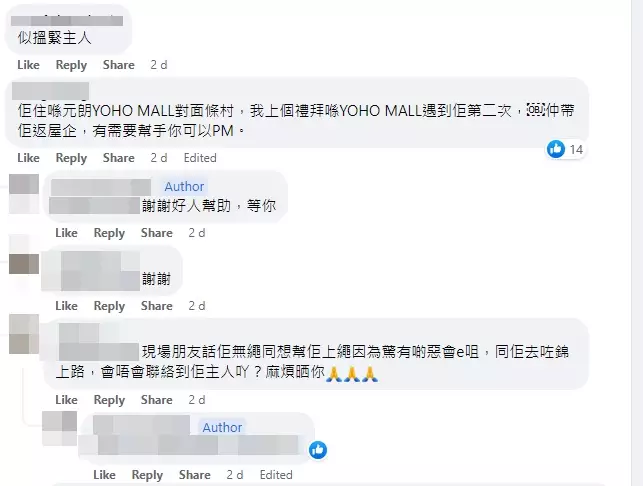Click the like reaction icon showing 14
Image resolution: width=643 pixels, height=486 pixels.
tap(556, 149)
